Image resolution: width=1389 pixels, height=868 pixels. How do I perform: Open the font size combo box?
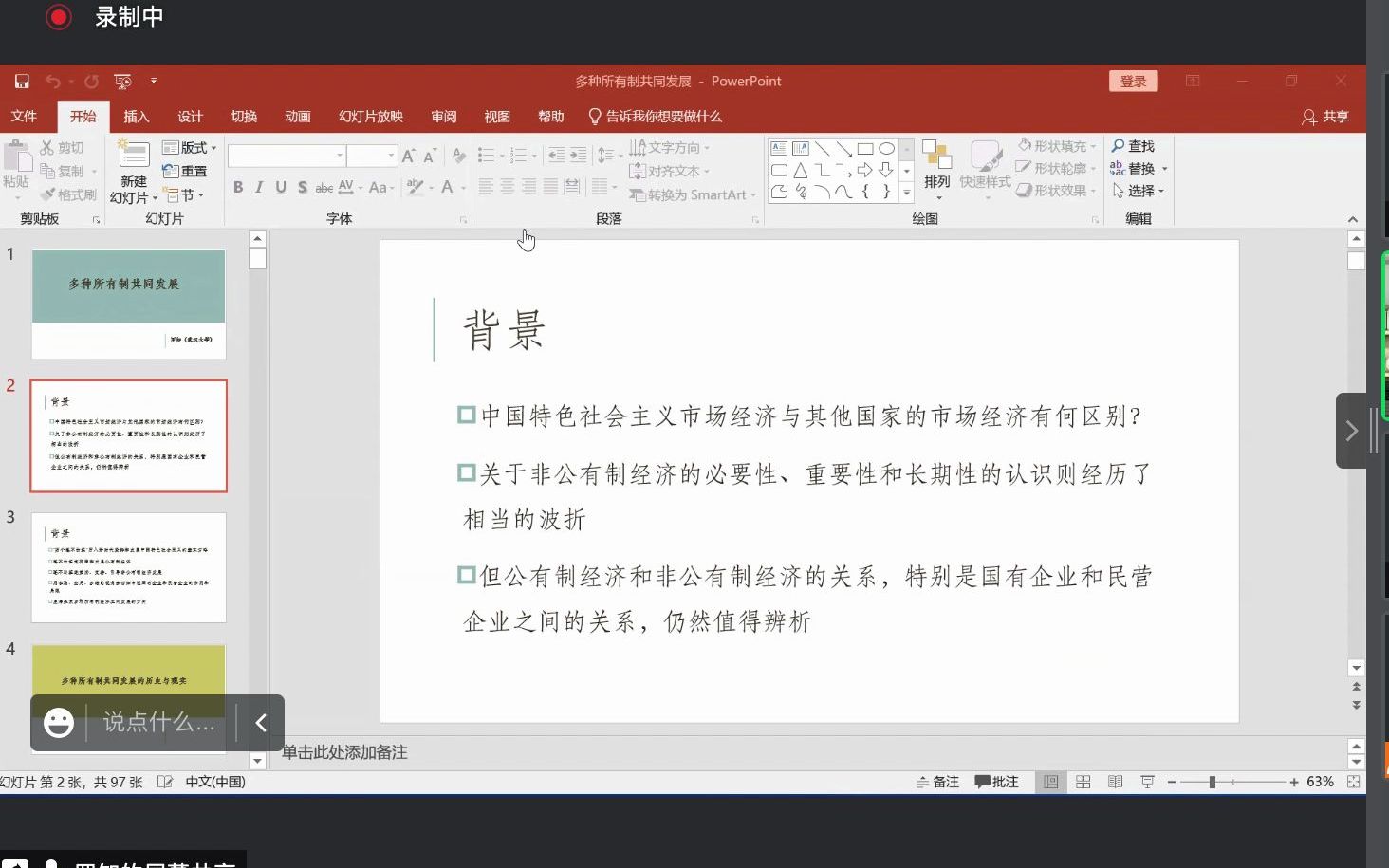point(372,155)
